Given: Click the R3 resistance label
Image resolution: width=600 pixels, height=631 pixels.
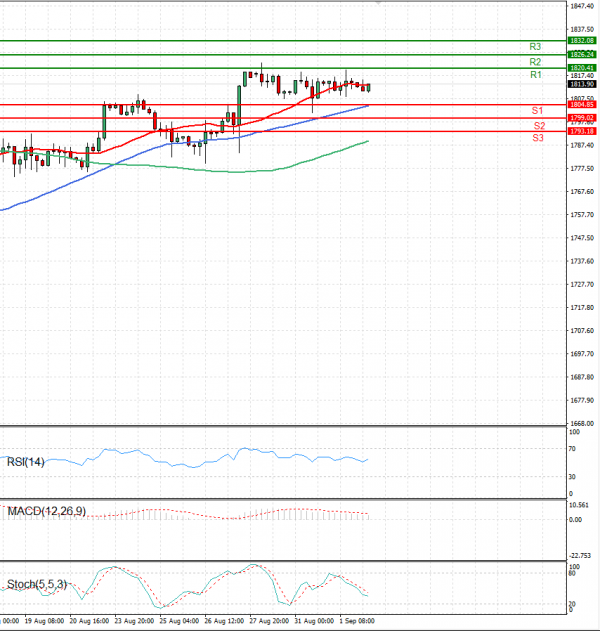Looking at the screenshot, I should pos(535,47).
